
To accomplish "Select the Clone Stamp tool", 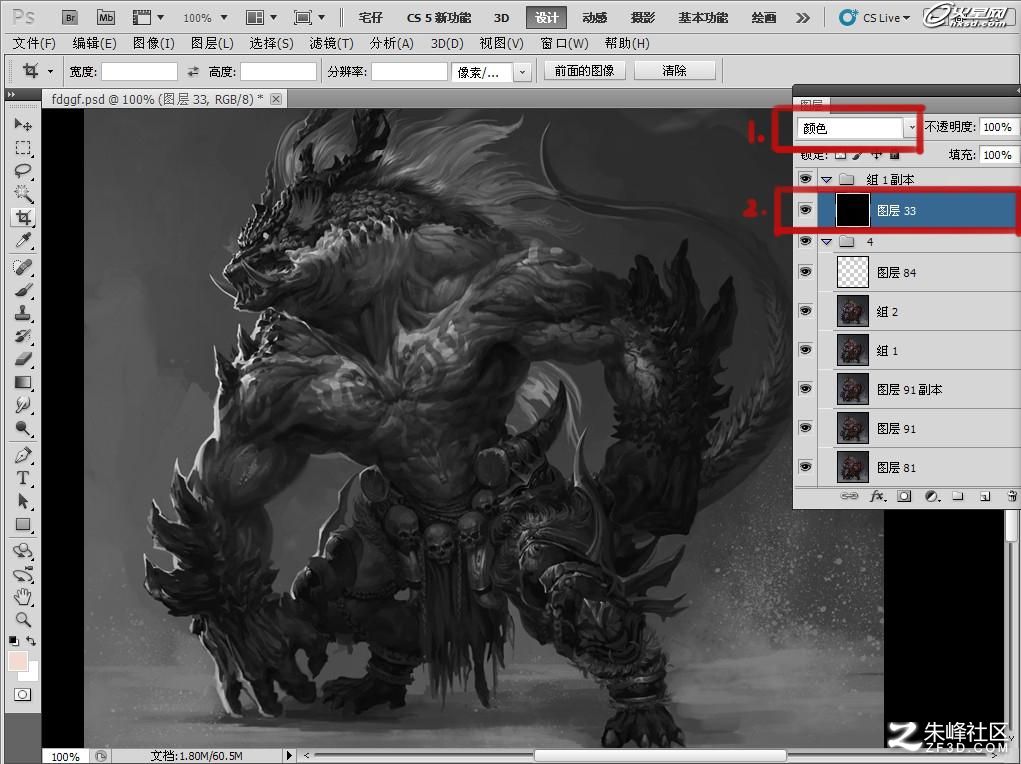I will coord(23,313).
